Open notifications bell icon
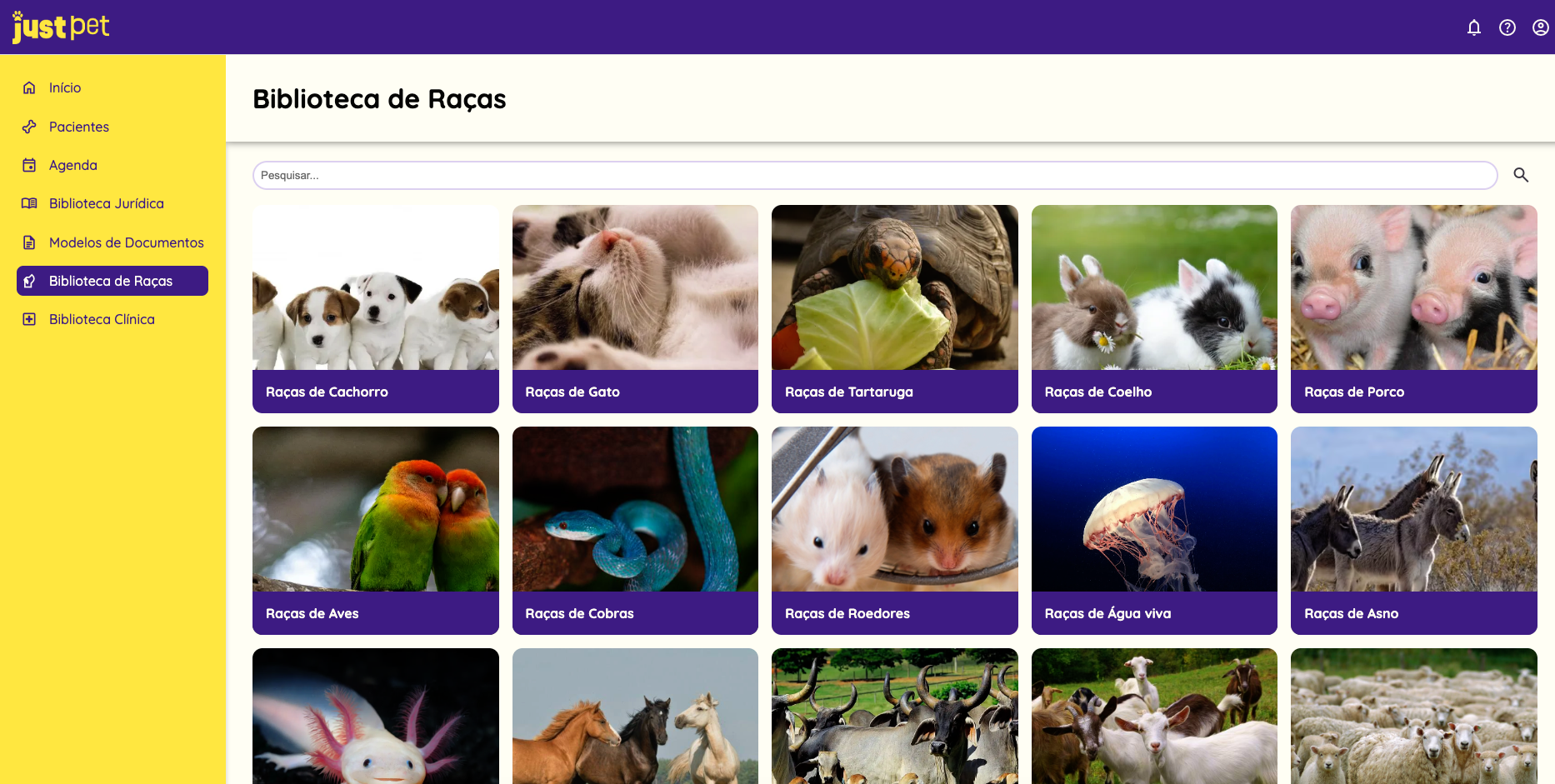The image size is (1555, 784). [1474, 27]
